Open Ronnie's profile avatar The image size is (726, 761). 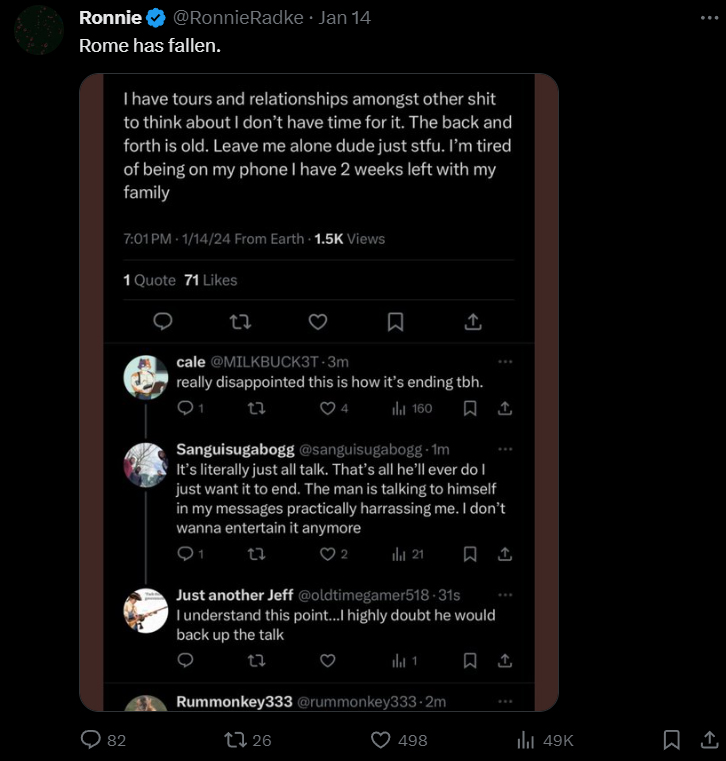(x=39, y=30)
